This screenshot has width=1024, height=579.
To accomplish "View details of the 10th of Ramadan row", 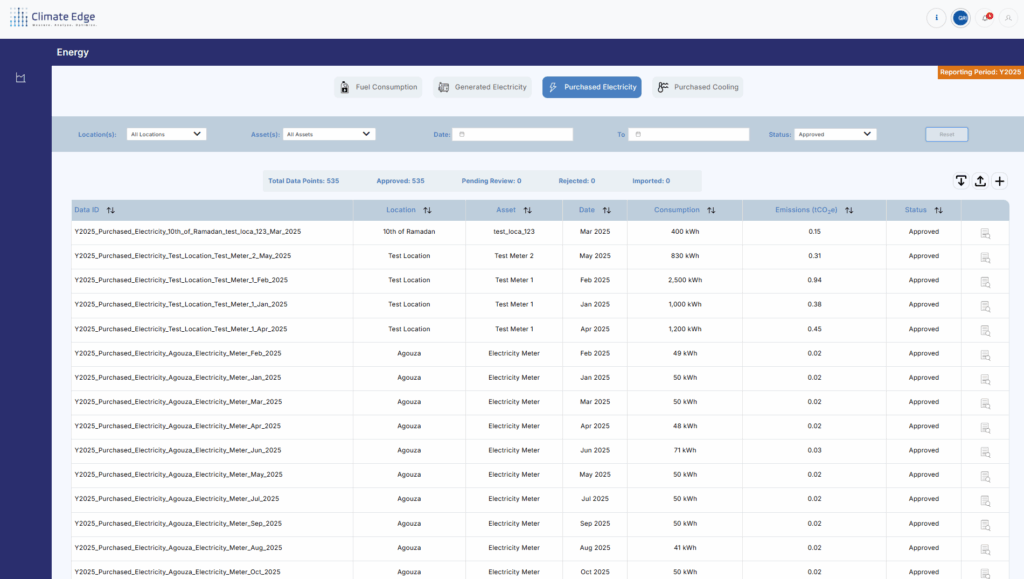I will tap(984, 232).
